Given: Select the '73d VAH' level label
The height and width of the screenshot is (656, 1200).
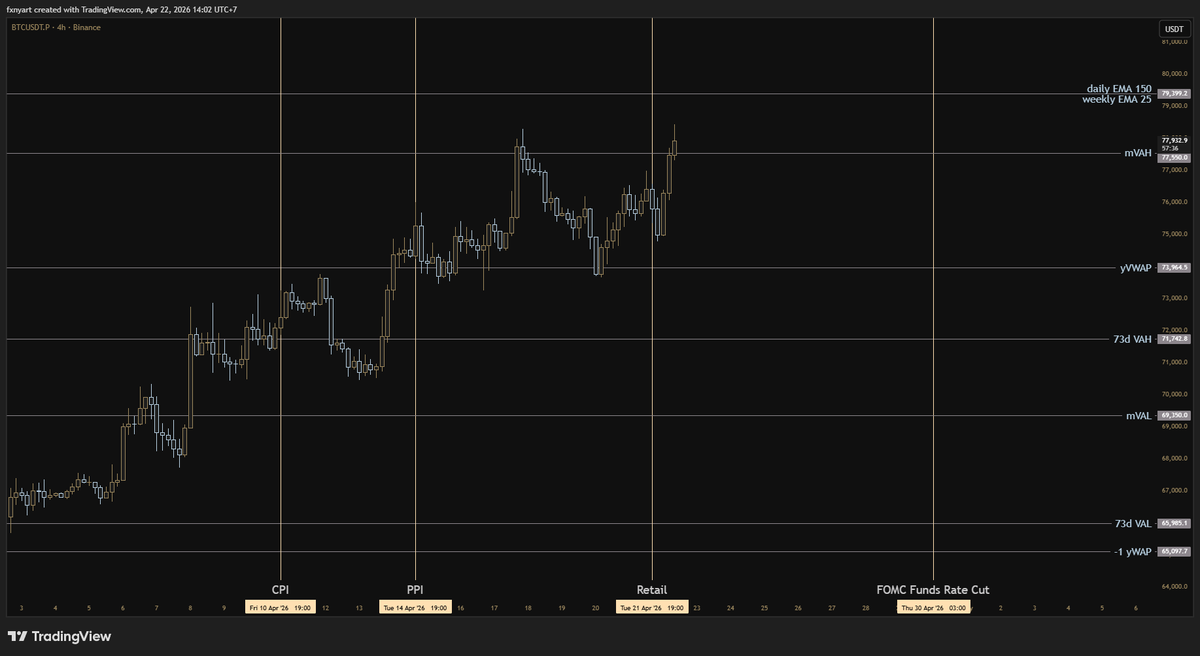Looking at the screenshot, I should (1131, 340).
